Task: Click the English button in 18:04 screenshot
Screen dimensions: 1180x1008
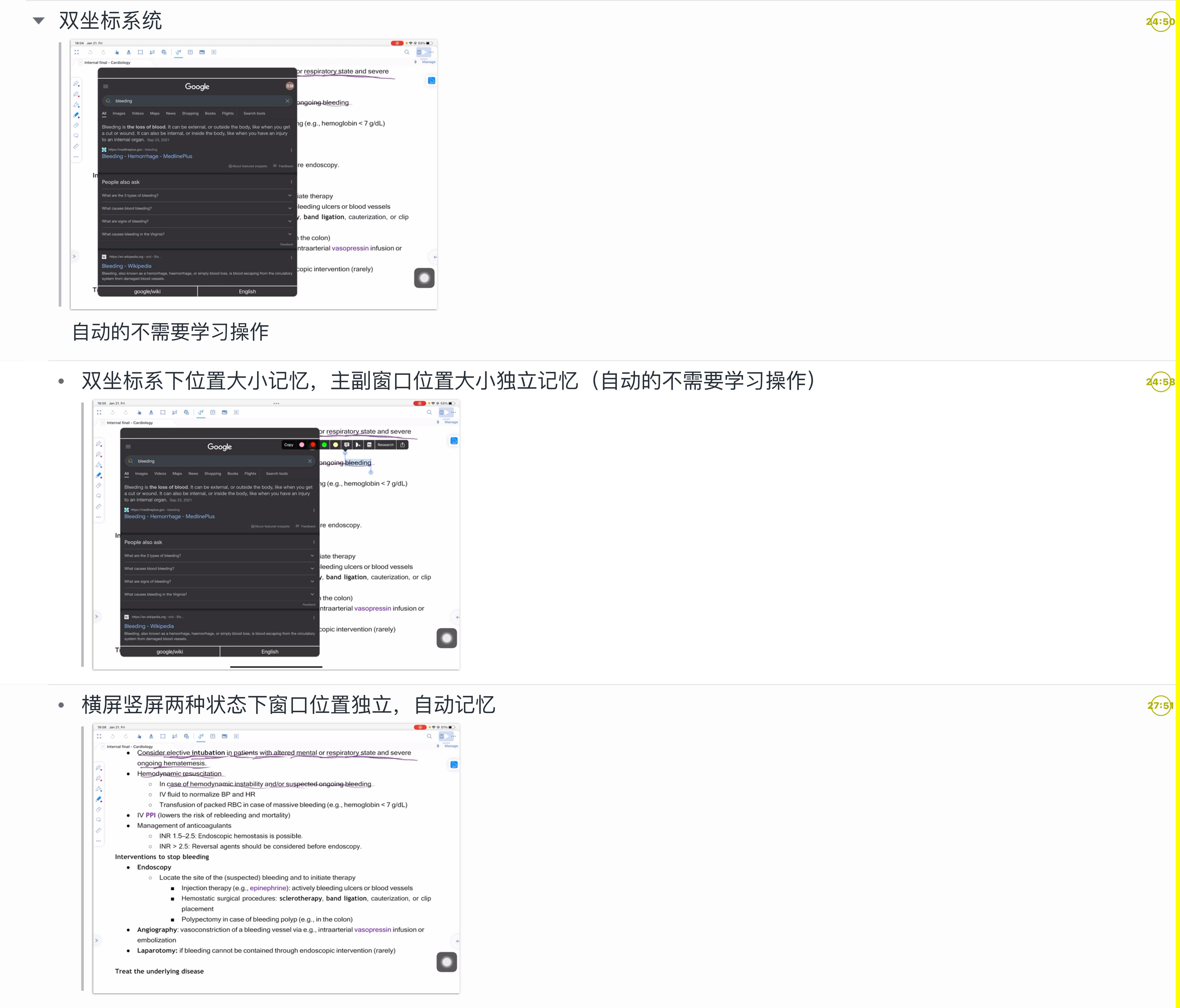Action: pos(247,292)
